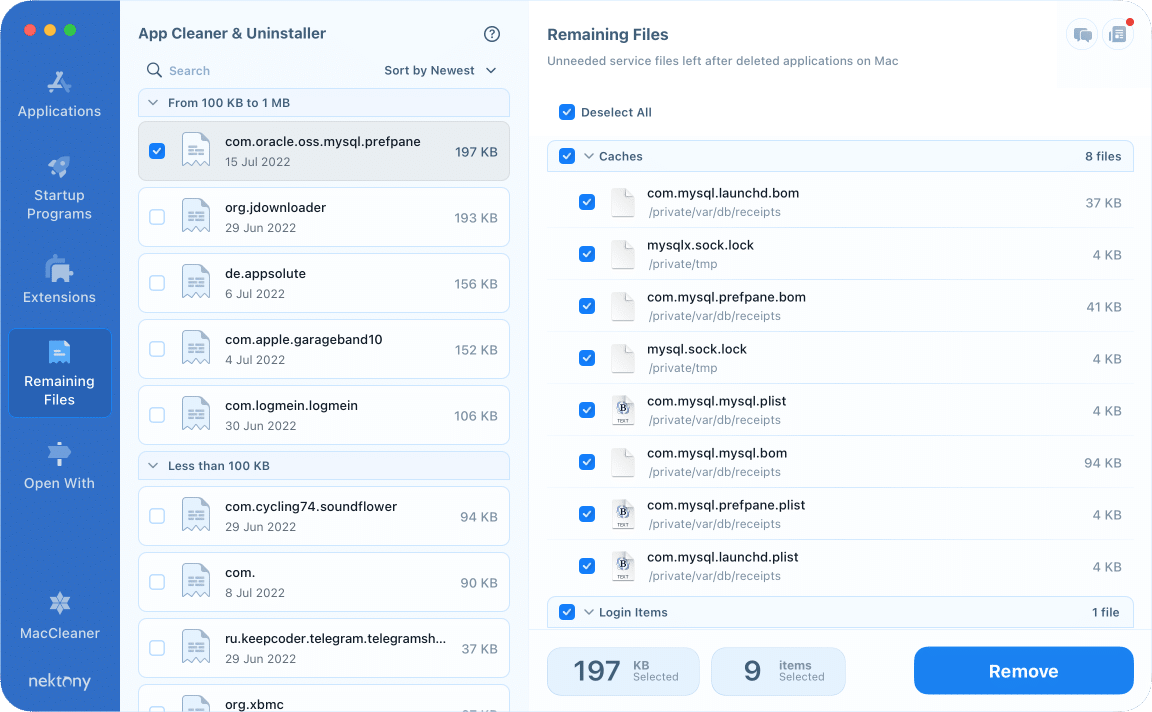Collapse the Less than 100 KB group
Image resolution: width=1152 pixels, height=712 pixels.
[x=153, y=466]
